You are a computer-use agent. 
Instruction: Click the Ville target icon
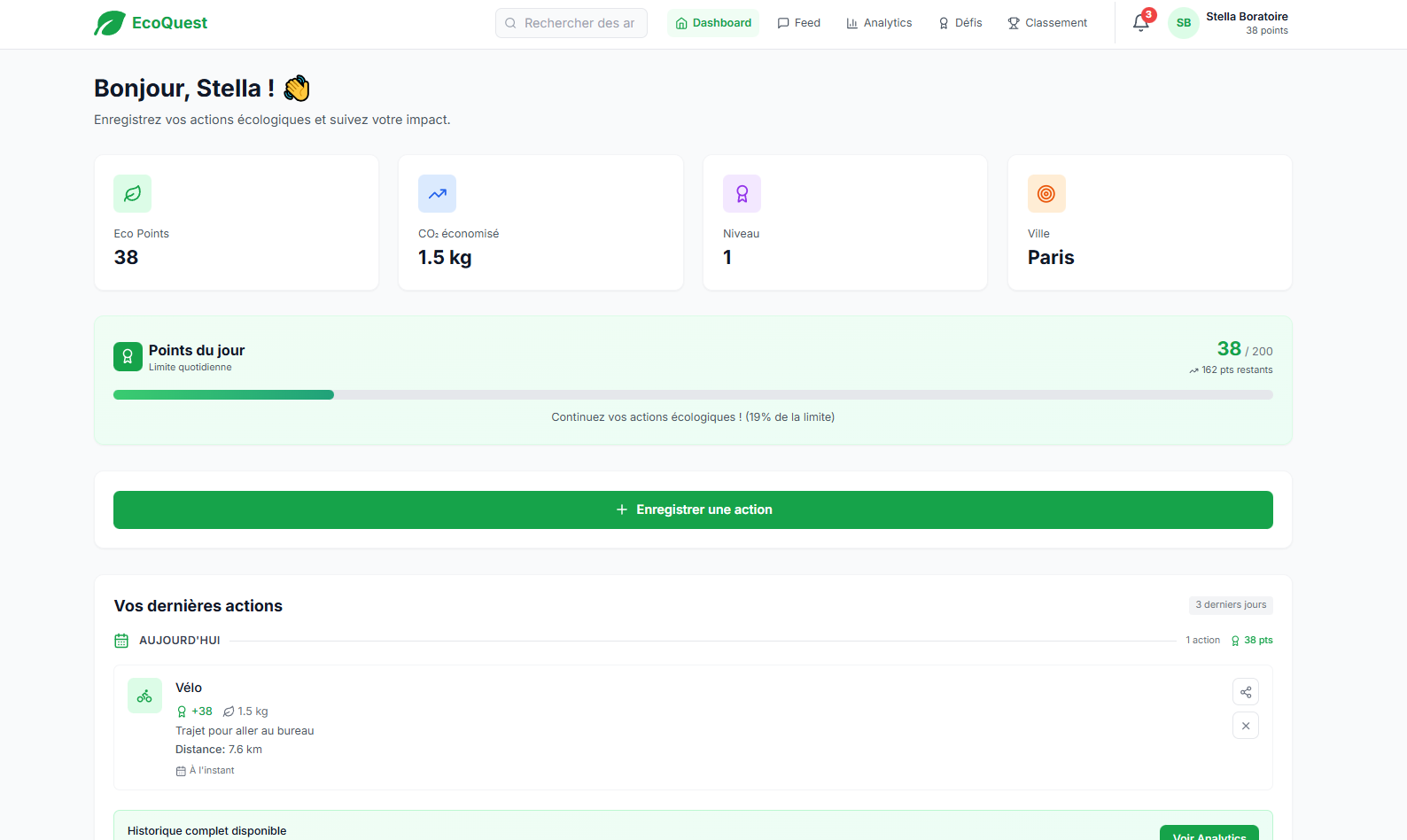coord(1046,194)
